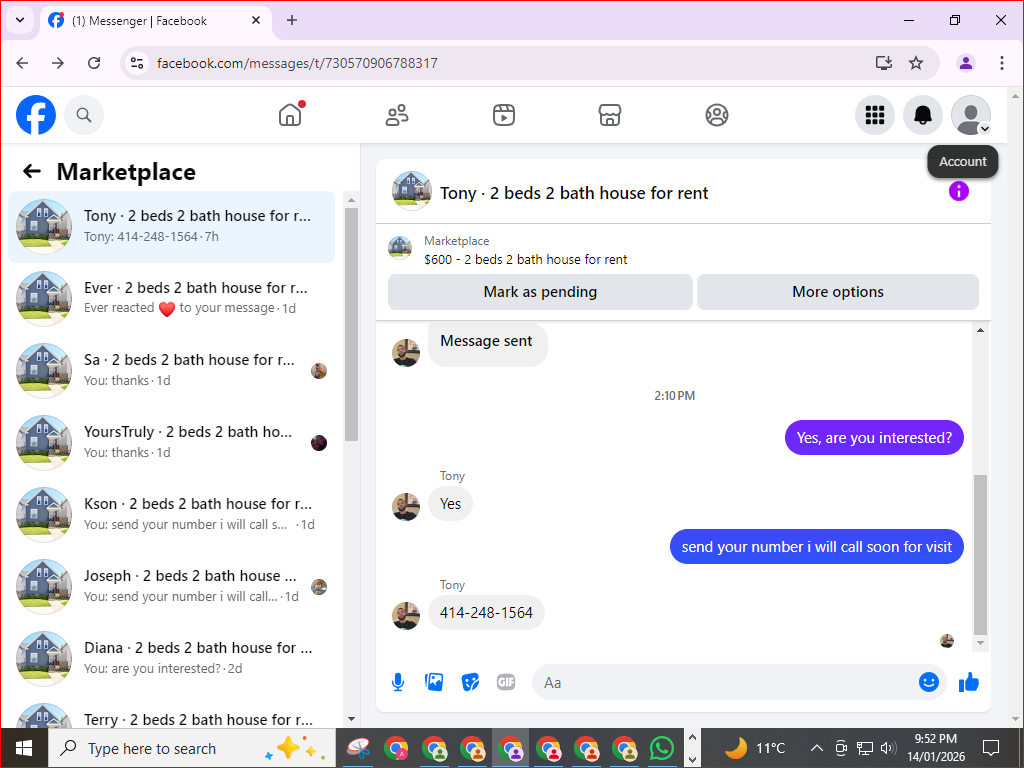Click the 'Message sent' bubble
The width and height of the screenshot is (1024, 768).
(x=487, y=344)
